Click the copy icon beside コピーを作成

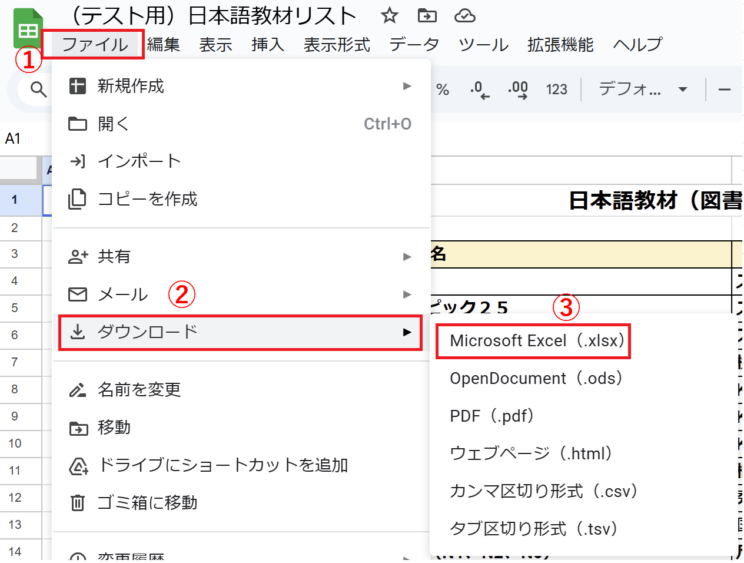(77, 199)
